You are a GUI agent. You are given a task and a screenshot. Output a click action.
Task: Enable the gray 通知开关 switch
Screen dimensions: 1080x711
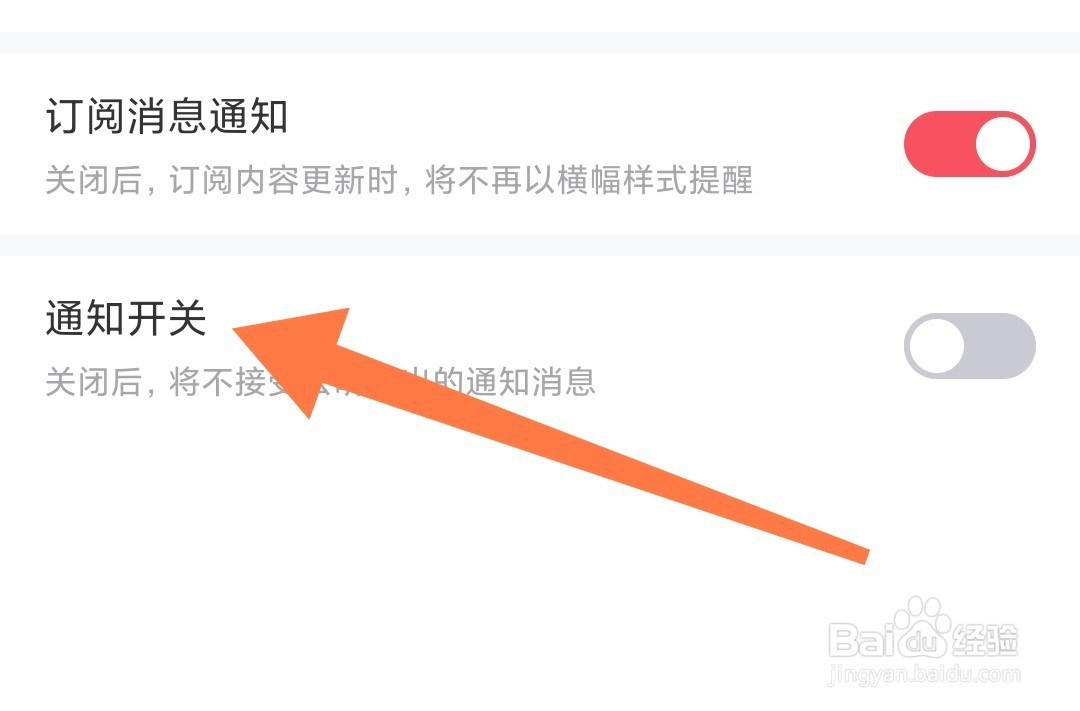tap(970, 346)
